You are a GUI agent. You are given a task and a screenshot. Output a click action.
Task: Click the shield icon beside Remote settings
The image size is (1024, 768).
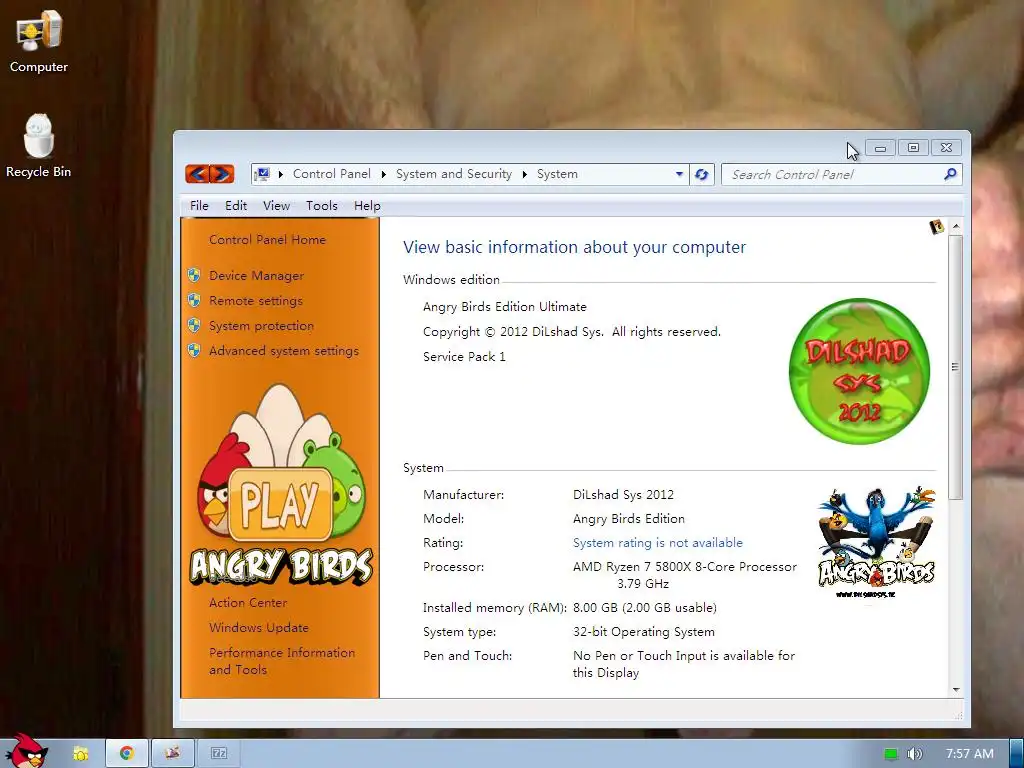pyautogui.click(x=194, y=300)
